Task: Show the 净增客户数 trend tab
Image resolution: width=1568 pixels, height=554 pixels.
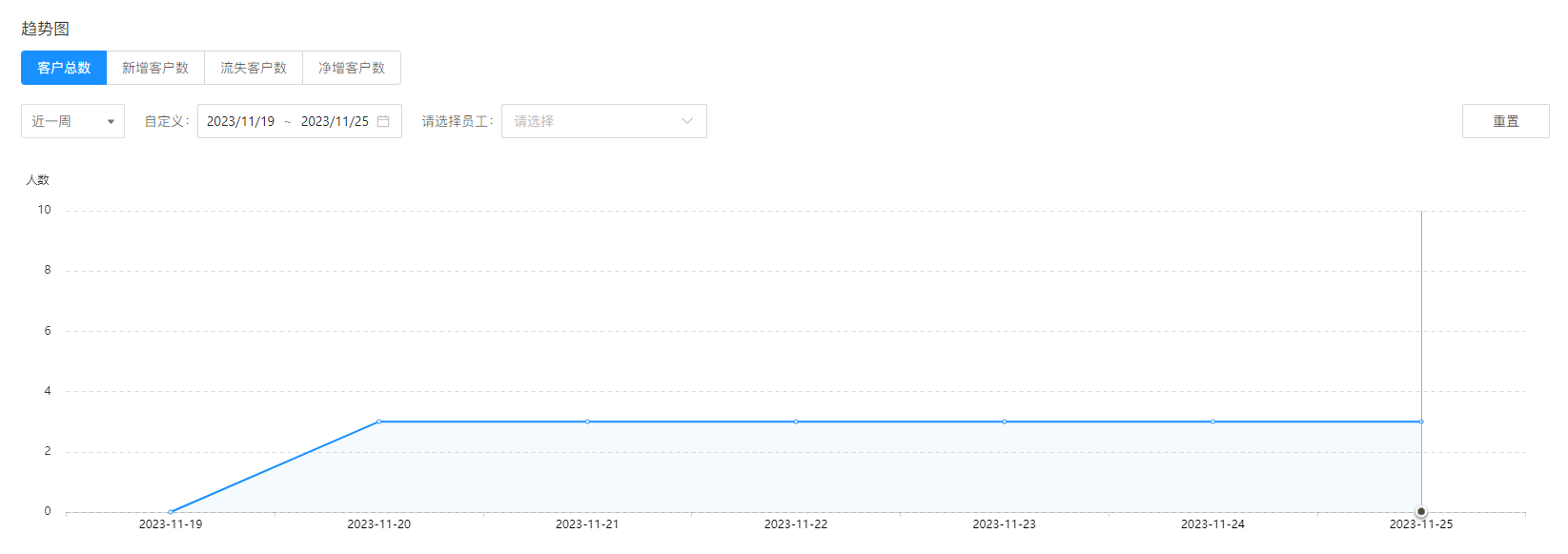Action: pyautogui.click(x=352, y=68)
